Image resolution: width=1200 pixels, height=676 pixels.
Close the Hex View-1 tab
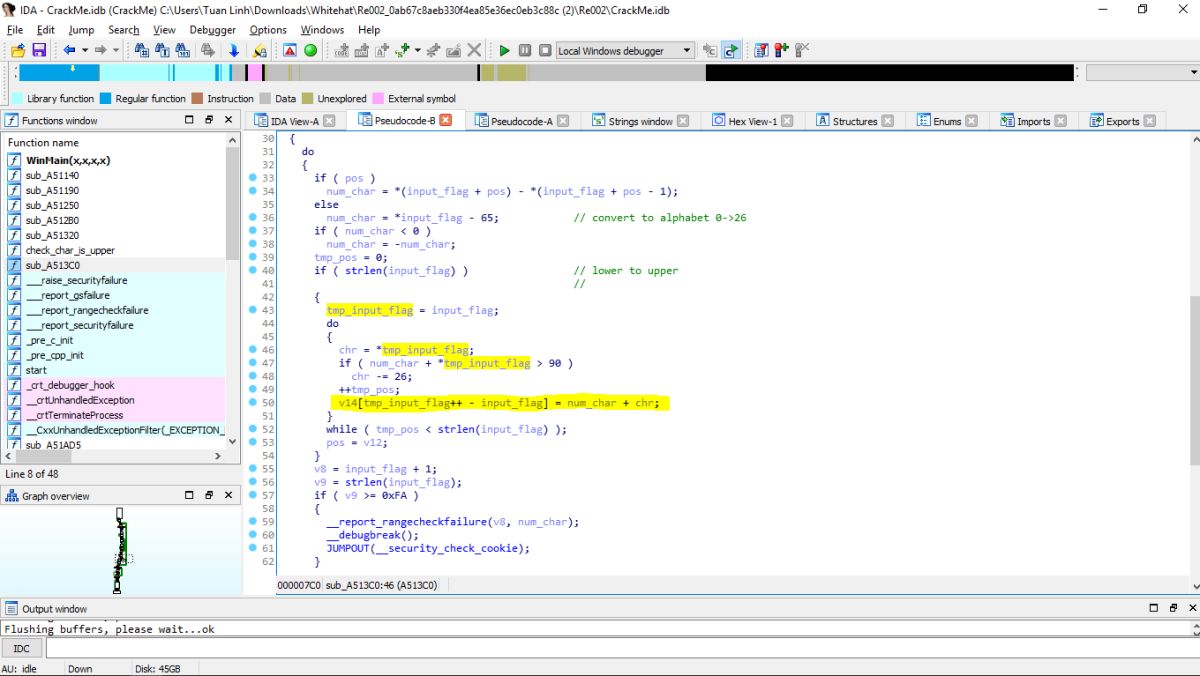coord(787,121)
